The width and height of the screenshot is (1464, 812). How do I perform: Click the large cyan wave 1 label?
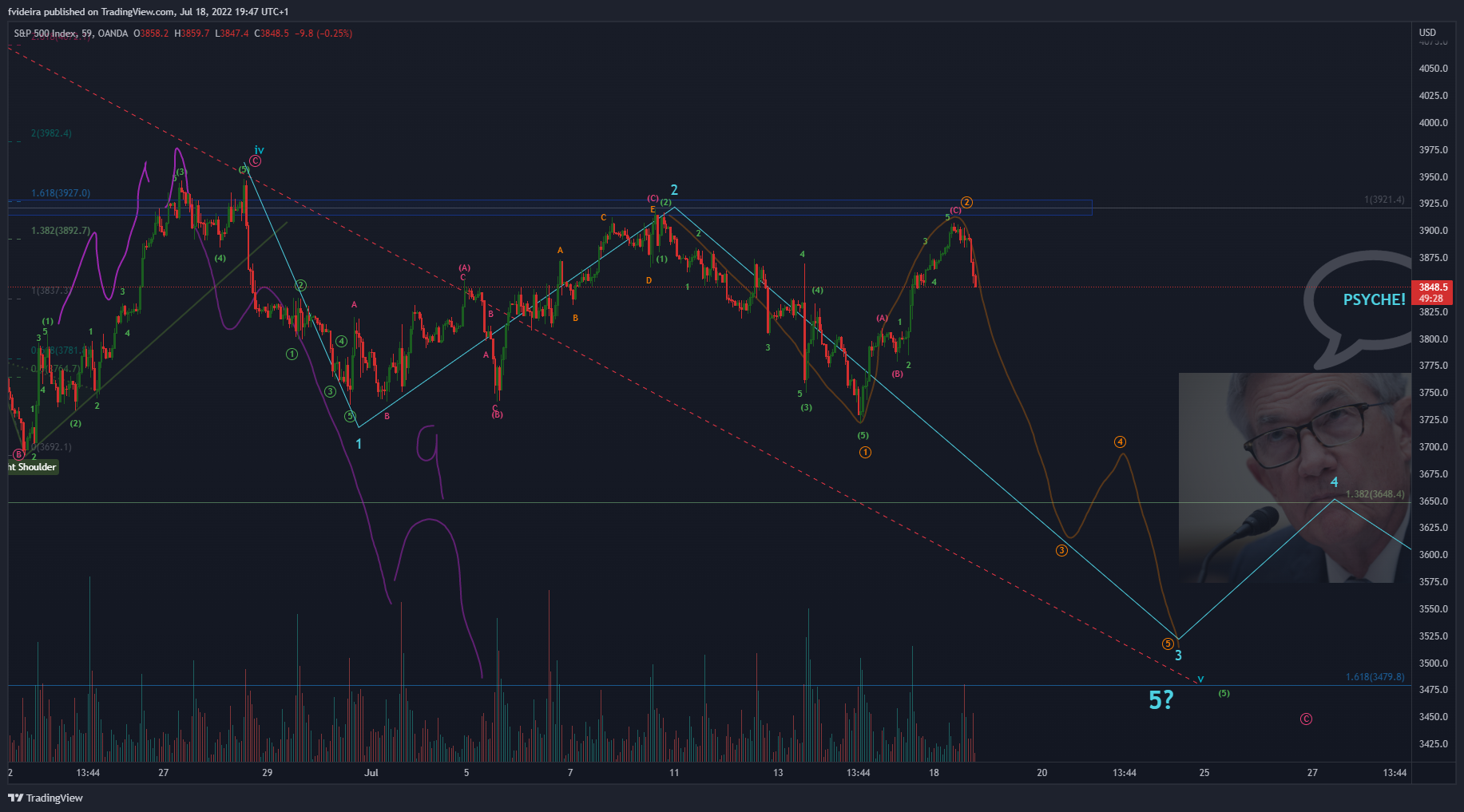point(359,444)
